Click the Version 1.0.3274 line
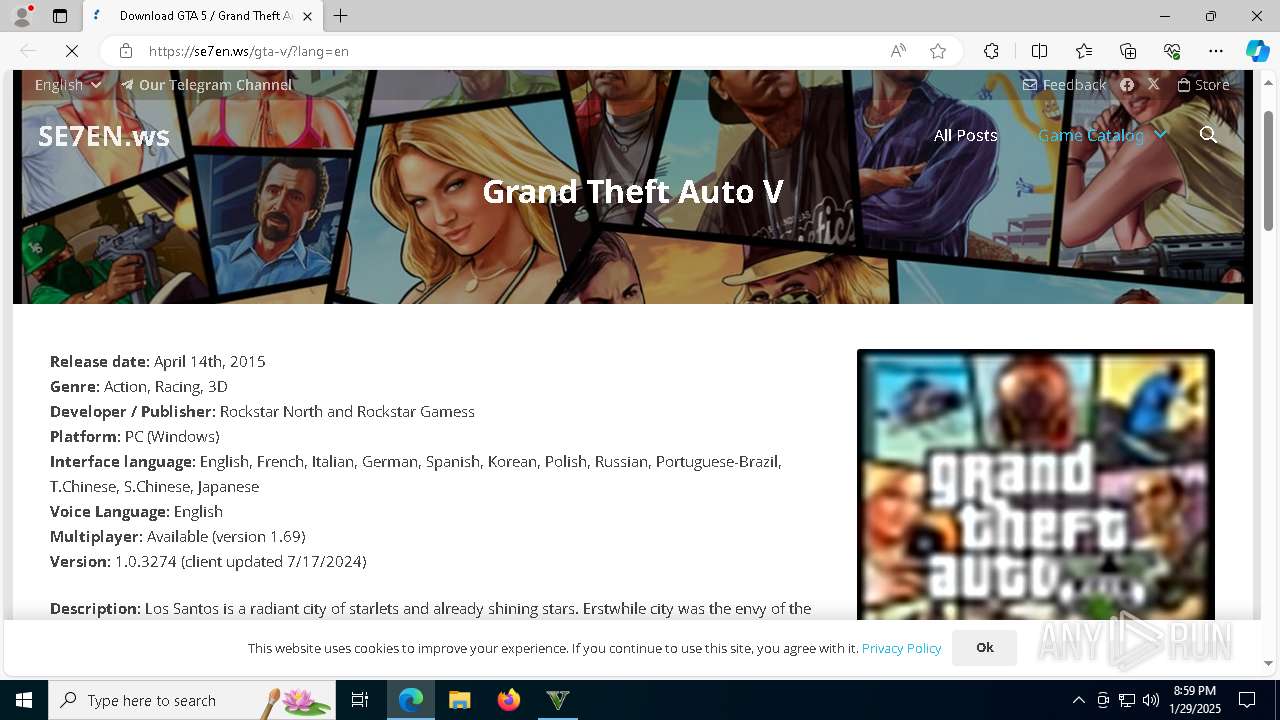Image resolution: width=1280 pixels, height=720 pixels. [x=208, y=561]
